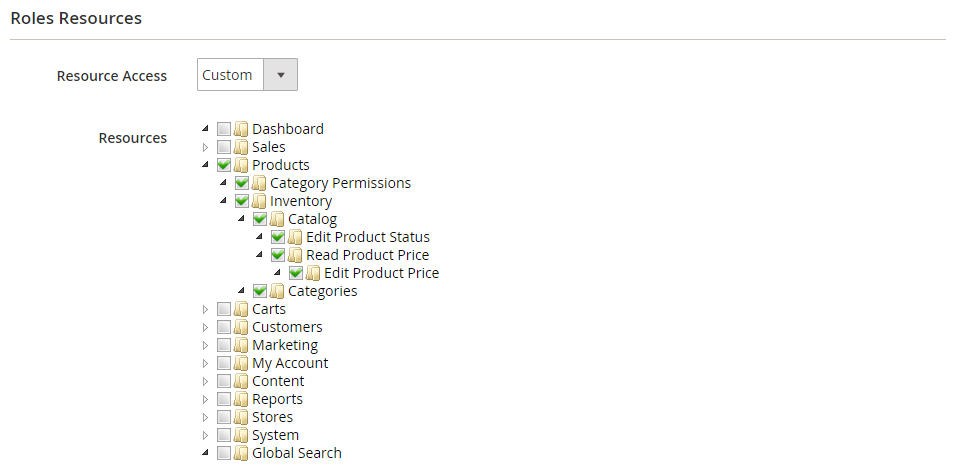
Task: Collapse the Inventory tree node
Action: click(223, 201)
